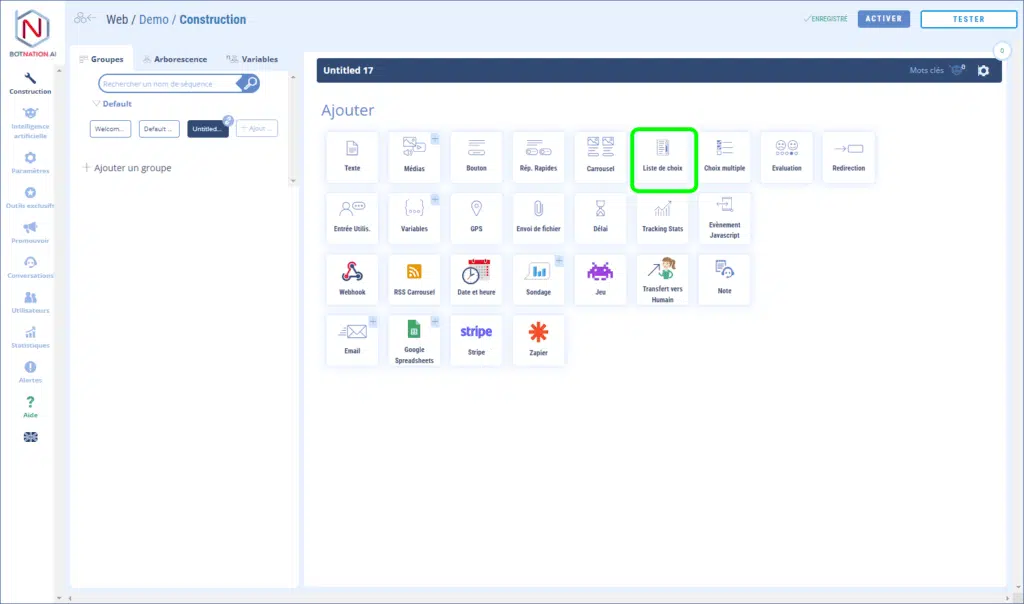Collapse the Default group
Viewport: 1024px width, 604px height.
click(x=96, y=104)
